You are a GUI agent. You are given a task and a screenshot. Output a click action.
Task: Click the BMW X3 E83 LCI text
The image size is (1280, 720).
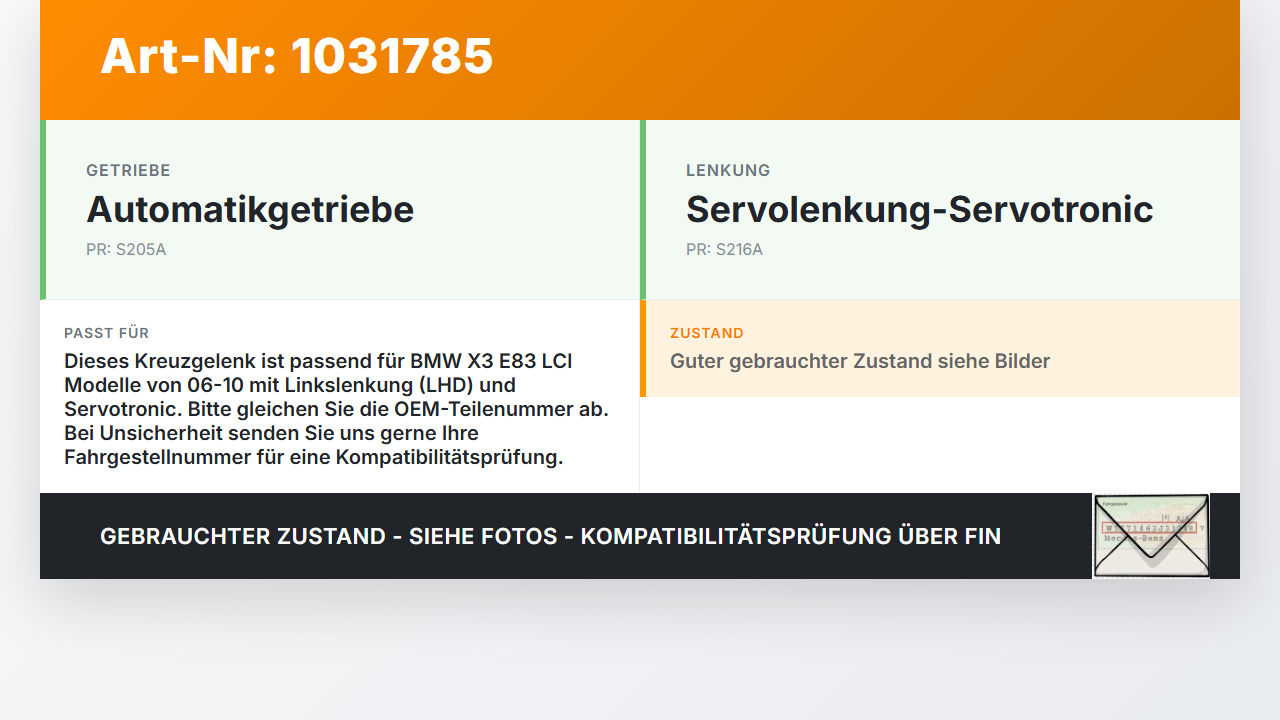point(491,361)
